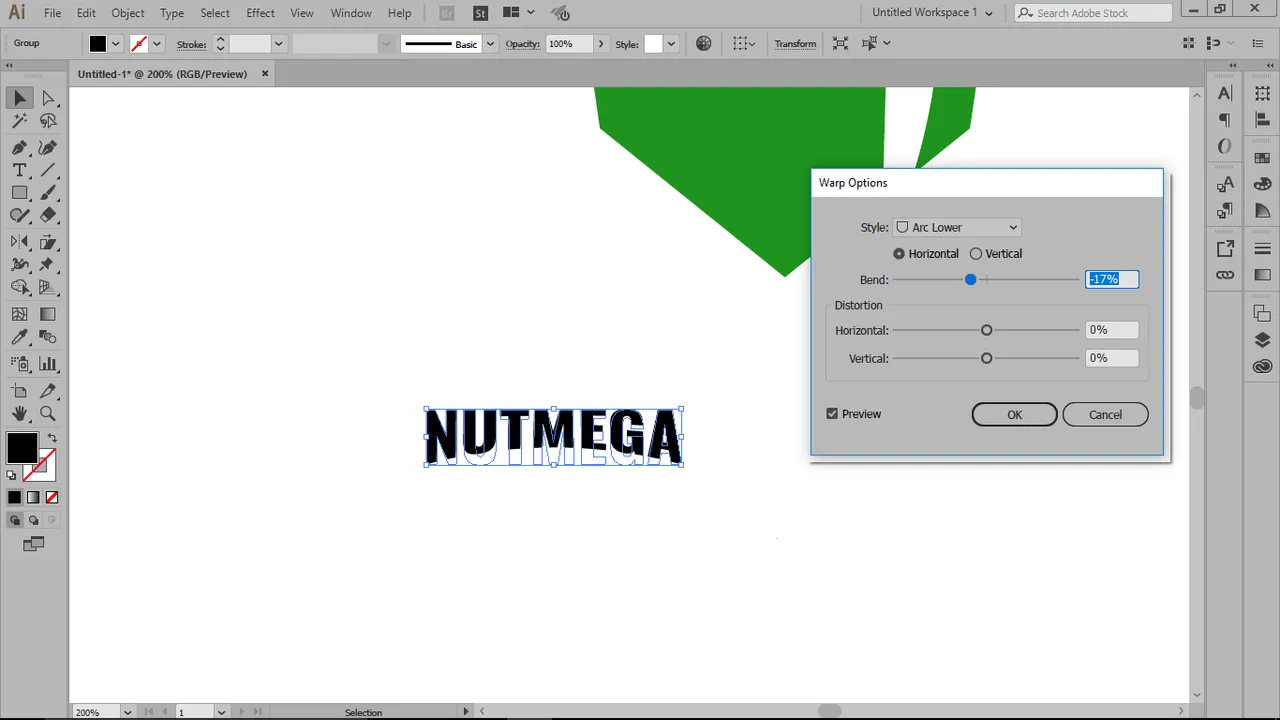Select the Lasso tool
This screenshot has height=720, width=1280.
(48, 121)
